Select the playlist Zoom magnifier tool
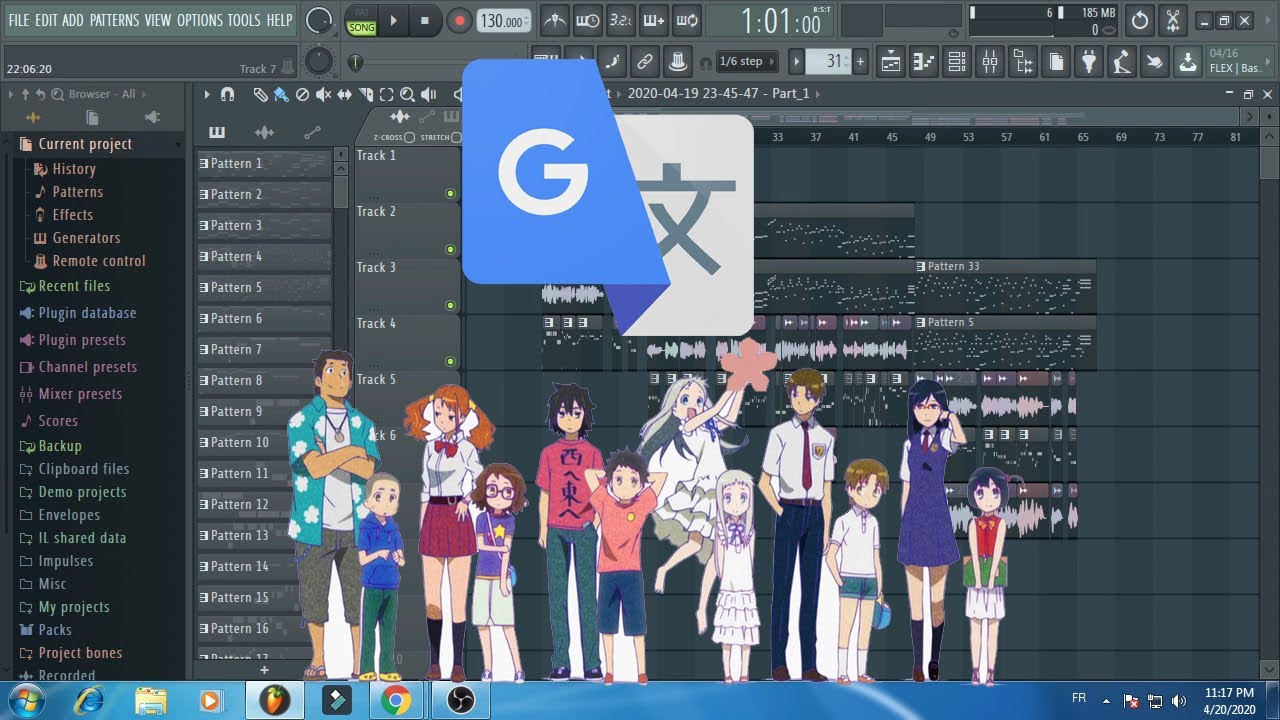 (x=407, y=95)
